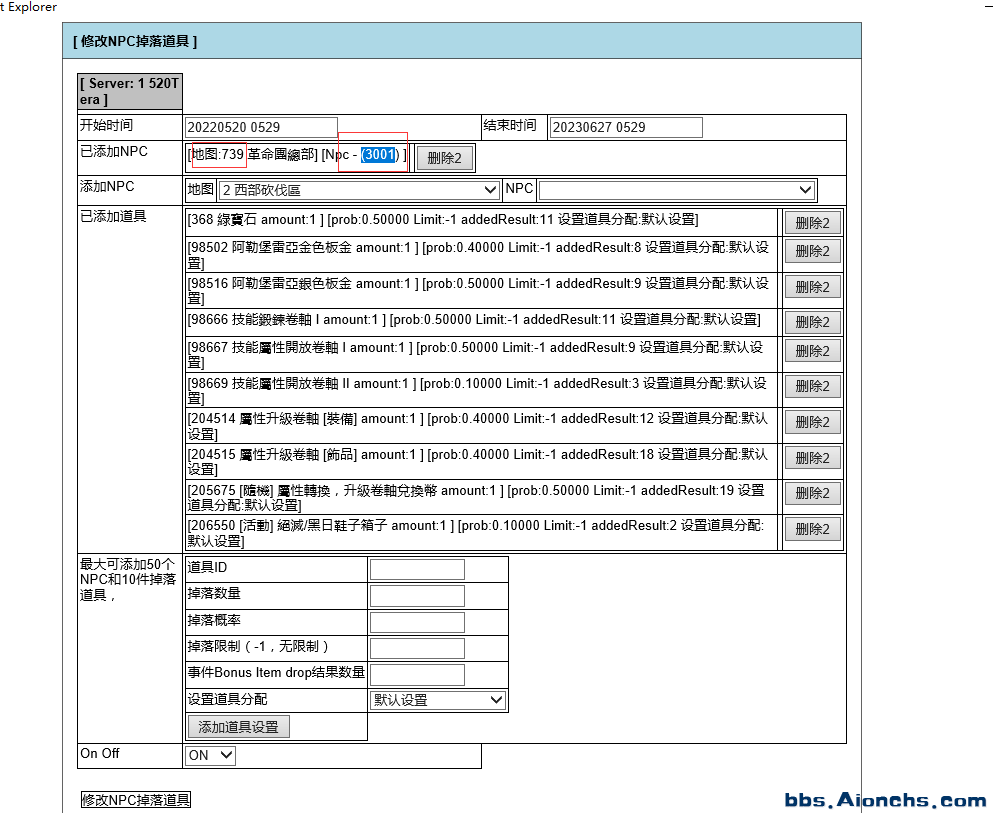Submit with the 修改NPC掉落道具 button
This screenshot has width=993, height=813.
click(x=135, y=799)
